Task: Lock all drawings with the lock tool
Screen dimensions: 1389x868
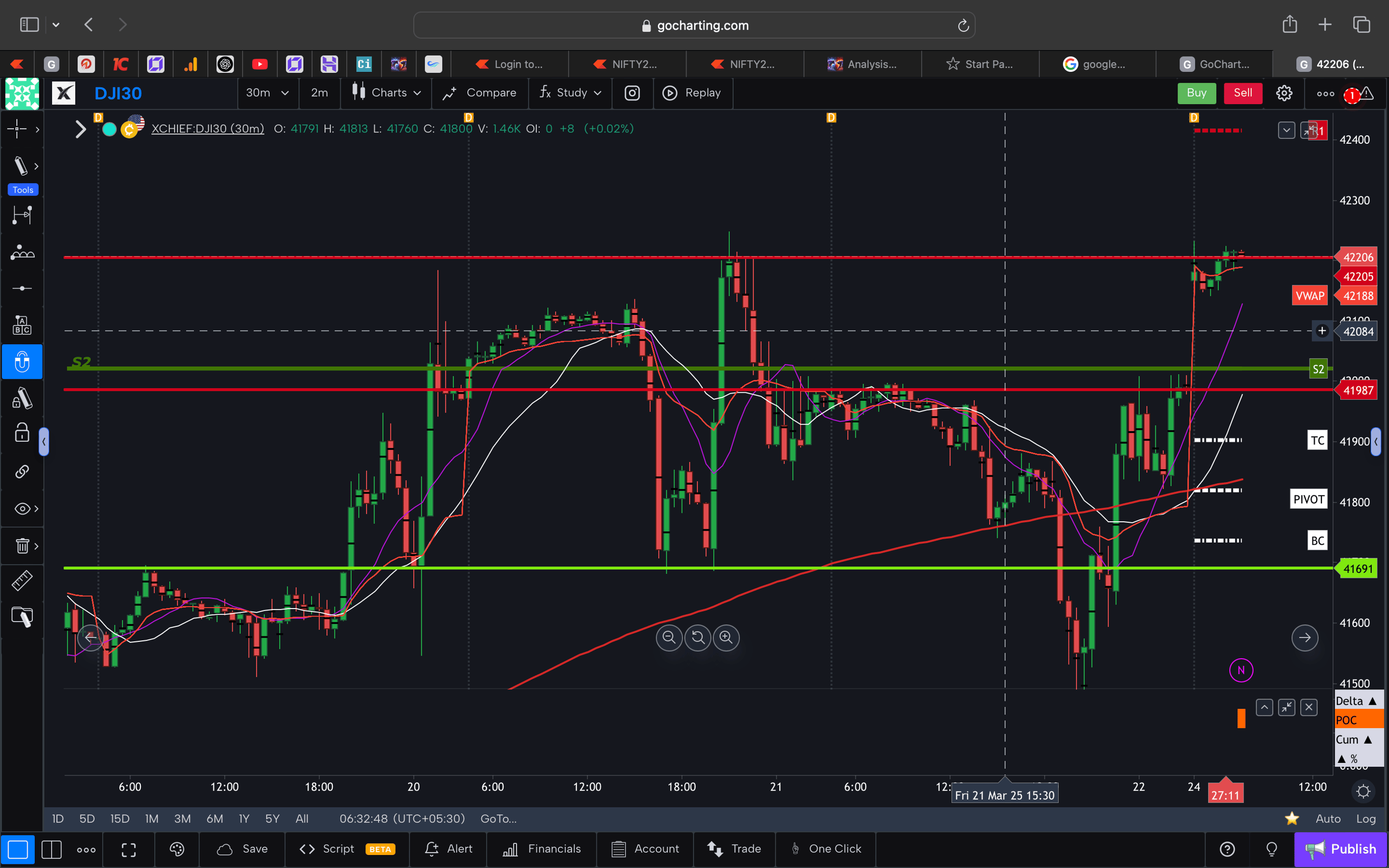Action: (x=22, y=433)
